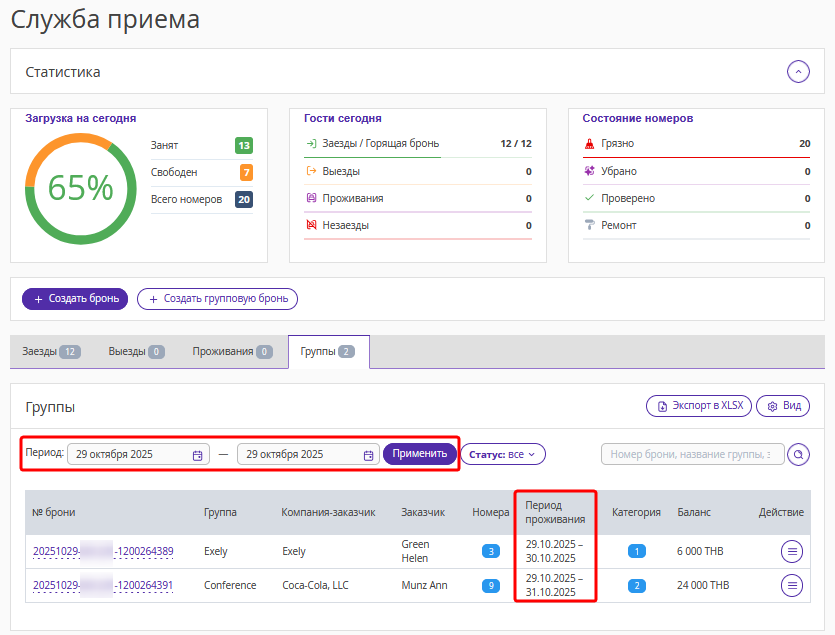Export the list via Экспорт в XLSX
This screenshot has width=835, height=635.
click(x=699, y=406)
